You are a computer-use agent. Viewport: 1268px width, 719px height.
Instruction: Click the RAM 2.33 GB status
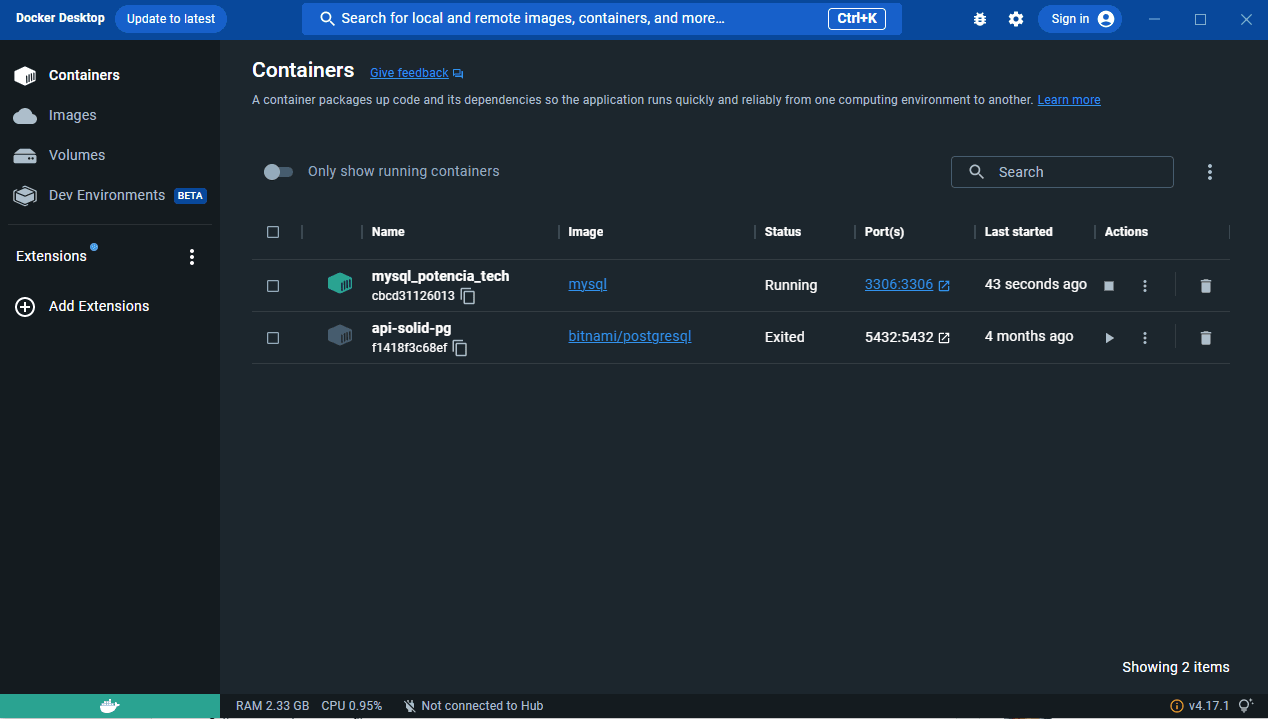click(x=272, y=706)
